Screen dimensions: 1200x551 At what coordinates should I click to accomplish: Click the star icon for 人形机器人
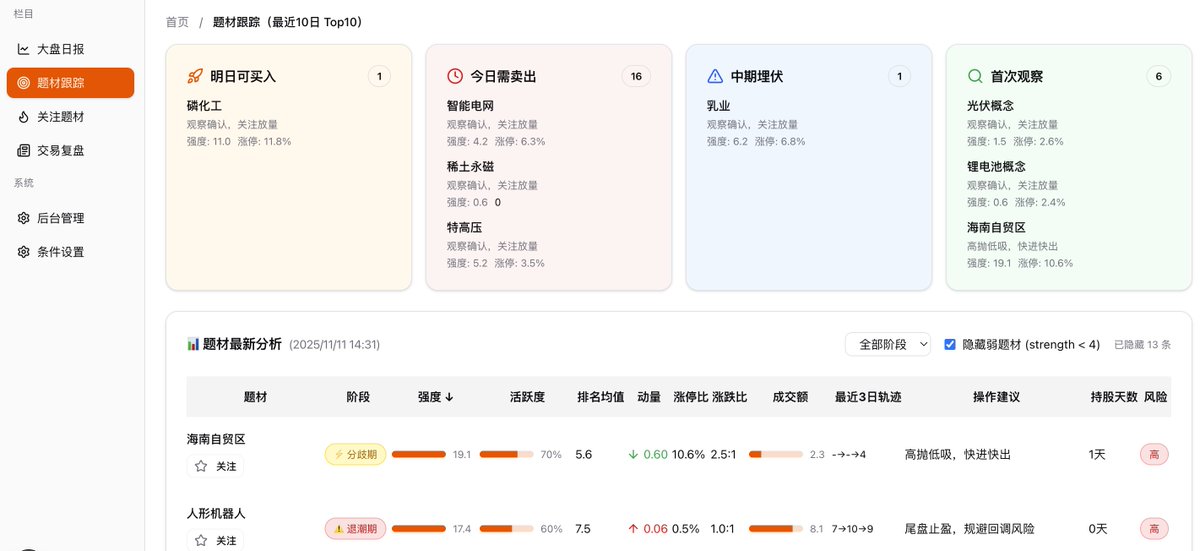tap(201, 540)
